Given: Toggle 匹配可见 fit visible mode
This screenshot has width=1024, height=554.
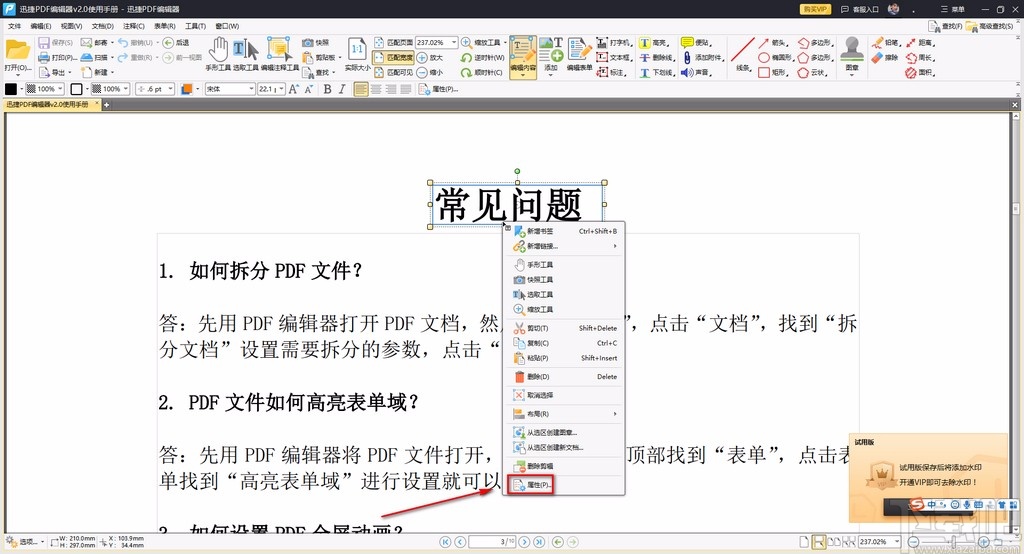Looking at the screenshot, I should 393,73.
